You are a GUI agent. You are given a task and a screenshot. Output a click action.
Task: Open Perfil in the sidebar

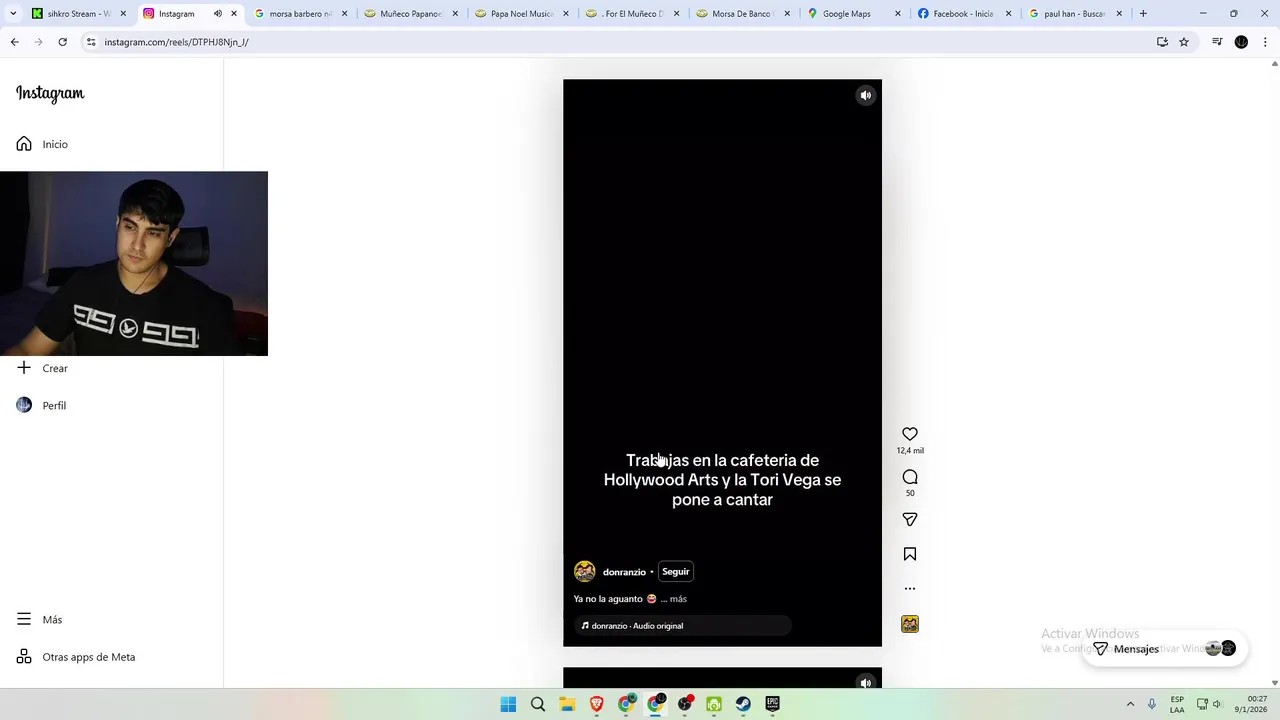click(42, 405)
